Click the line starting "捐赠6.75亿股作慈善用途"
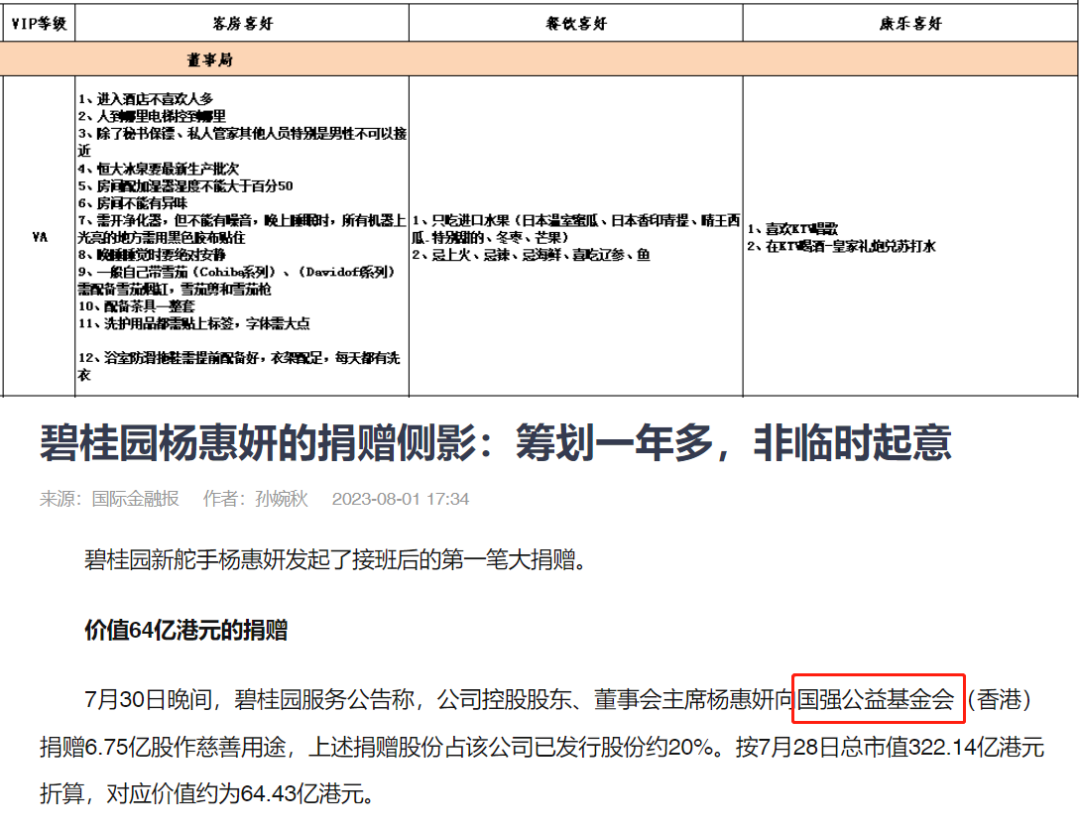Image resolution: width=1080 pixels, height=833 pixels. tap(542, 747)
